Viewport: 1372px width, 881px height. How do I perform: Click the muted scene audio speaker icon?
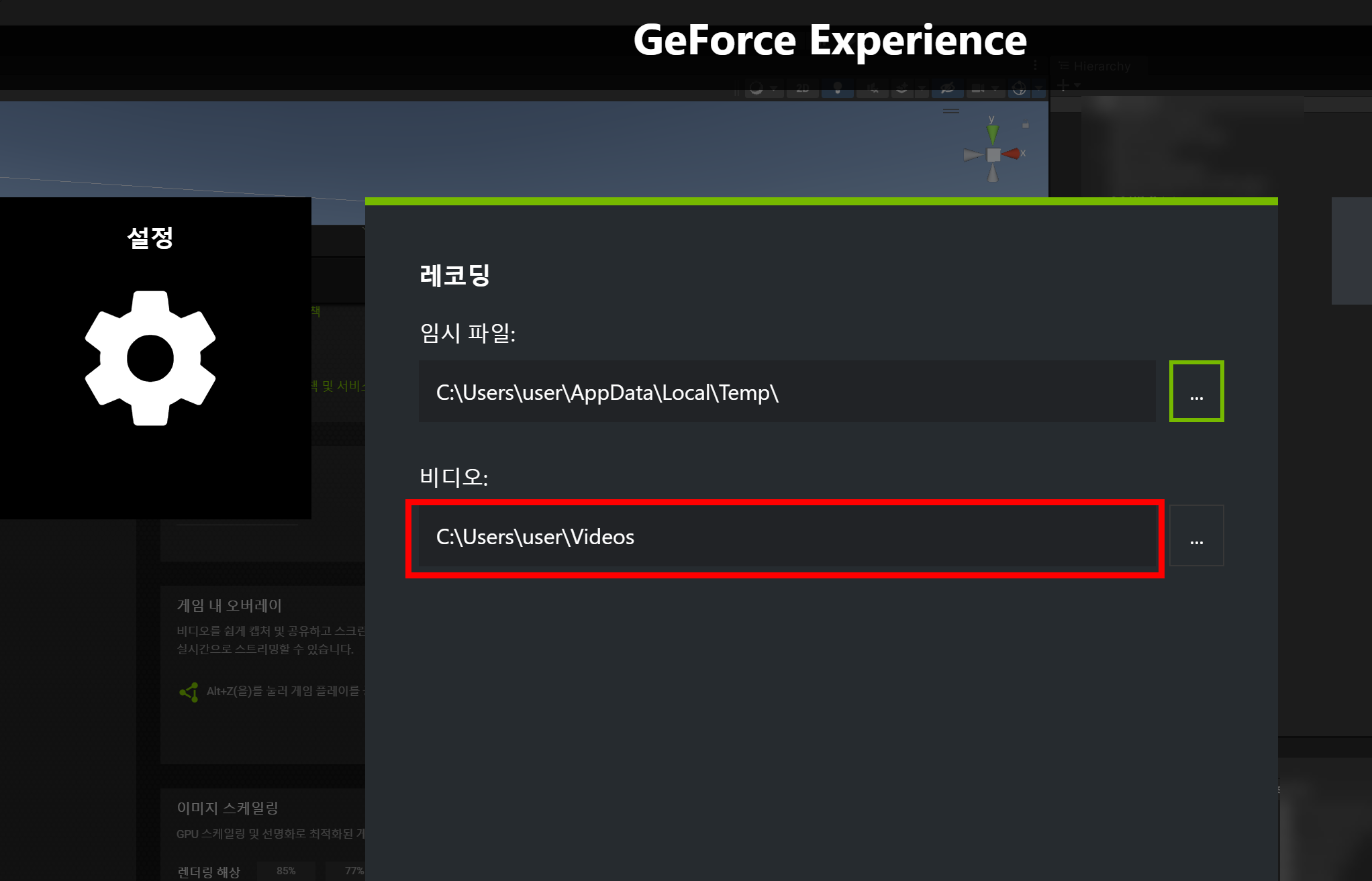(x=873, y=89)
